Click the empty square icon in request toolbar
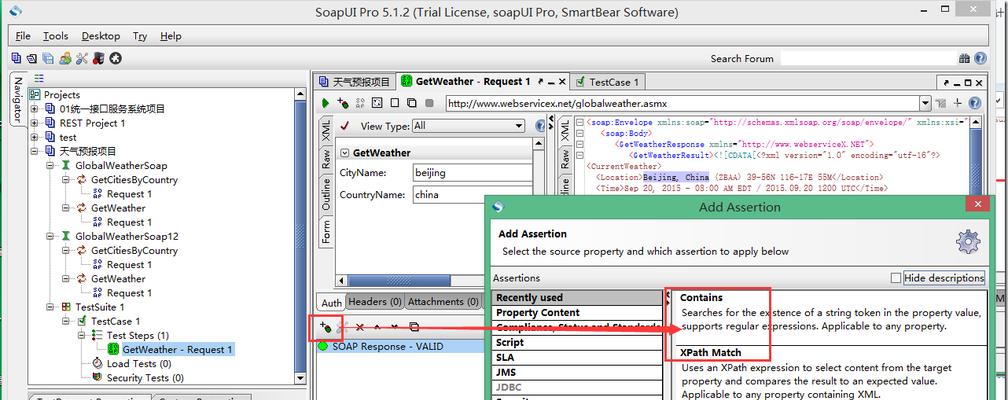Screen dimensions: 1008x400 (395, 103)
